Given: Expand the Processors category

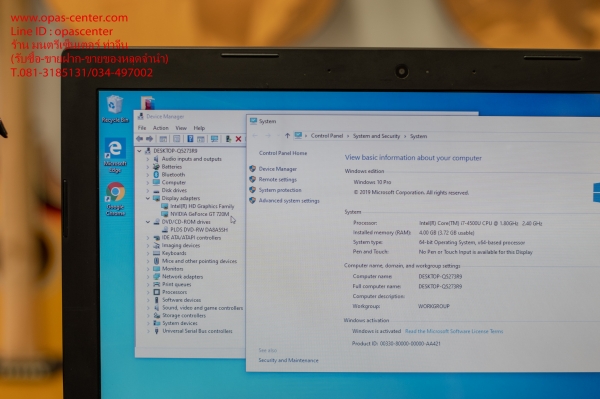Looking at the screenshot, I should [x=148, y=292].
